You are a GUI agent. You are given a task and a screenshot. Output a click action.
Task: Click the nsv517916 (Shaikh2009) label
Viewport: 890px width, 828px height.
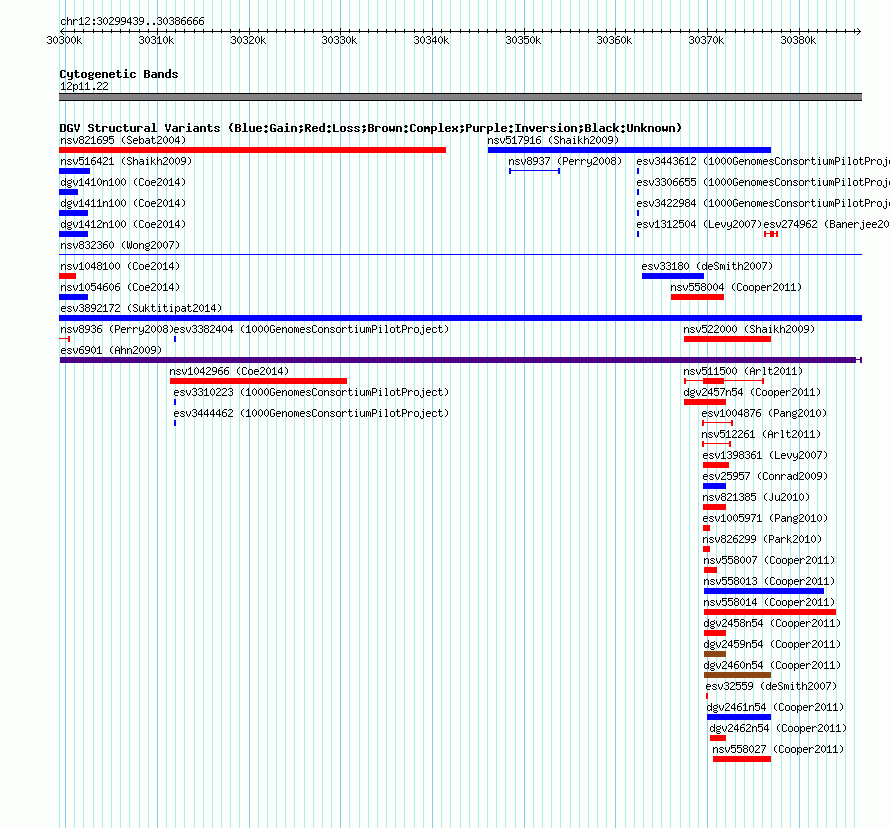click(553, 140)
